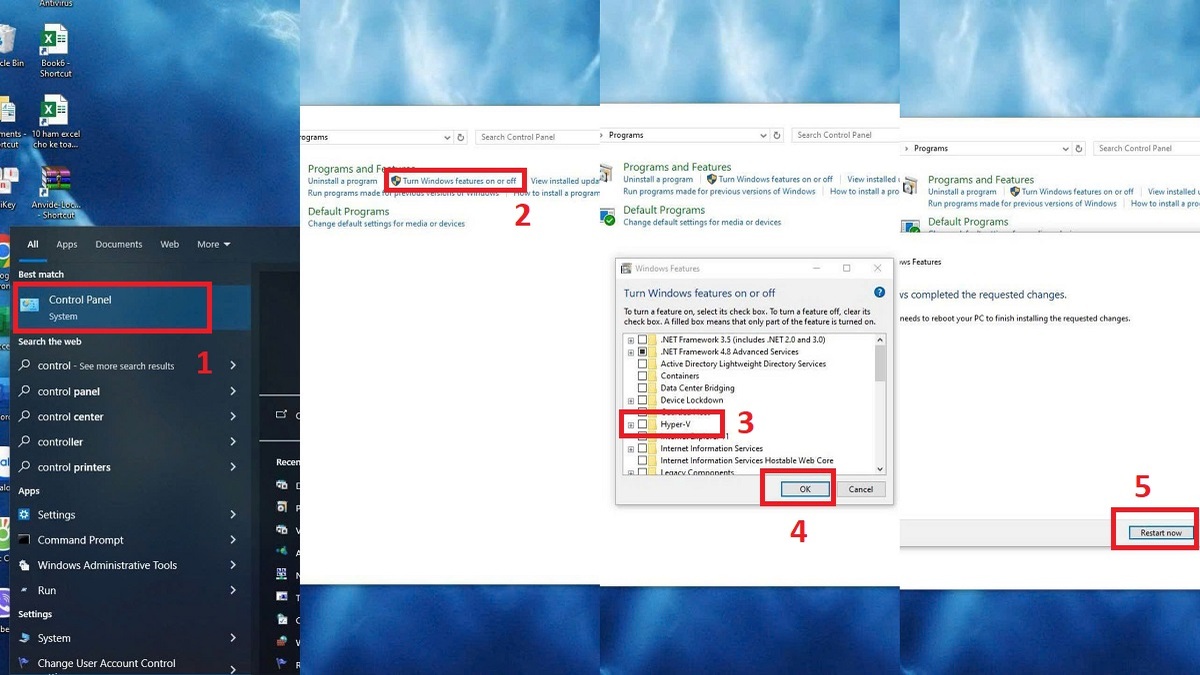Viewport: 1200px width, 675px height.
Task: Tick the Device Lockdown checkbox
Action: coord(643,400)
